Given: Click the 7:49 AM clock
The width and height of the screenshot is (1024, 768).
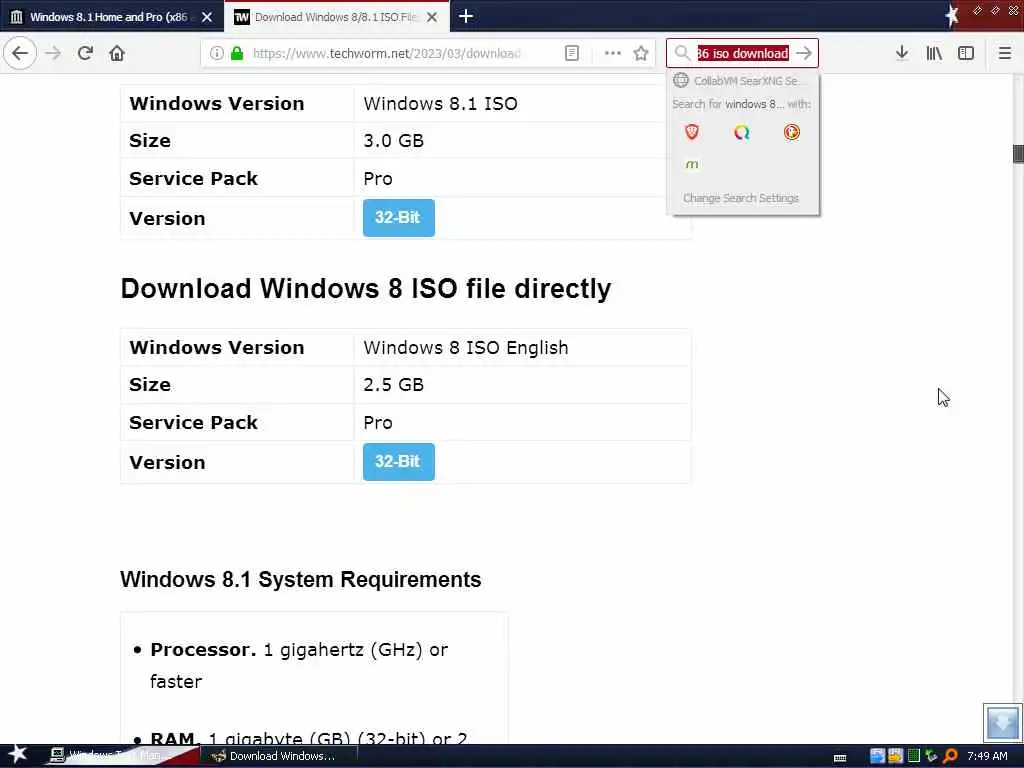Looking at the screenshot, I should (987, 756).
